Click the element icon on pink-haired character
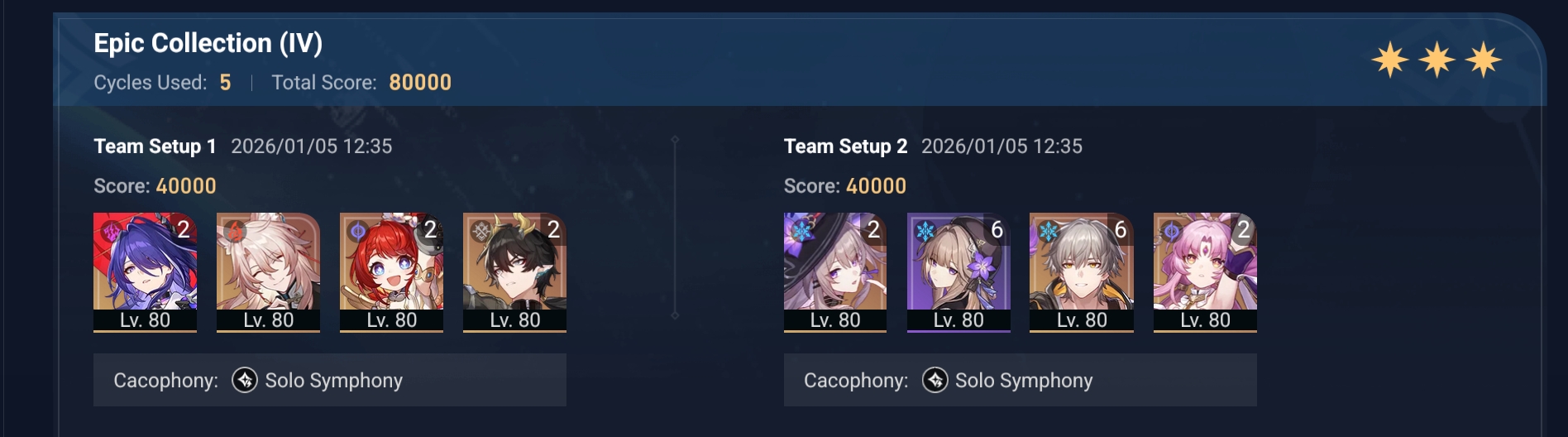The width and height of the screenshot is (1568, 437). point(1172,231)
